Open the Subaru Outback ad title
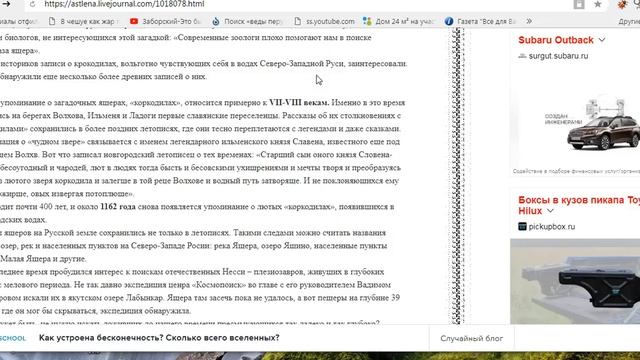The image size is (640, 360). click(x=556, y=40)
